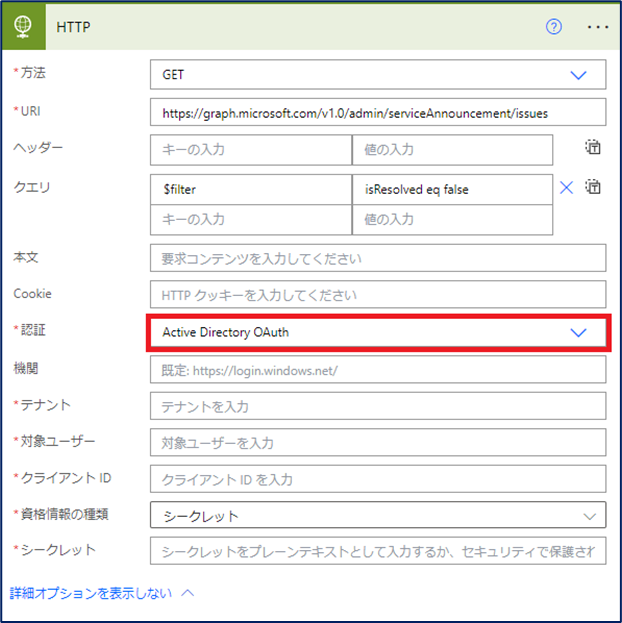
Task: Click the Cookie input field
Action: (x=378, y=294)
